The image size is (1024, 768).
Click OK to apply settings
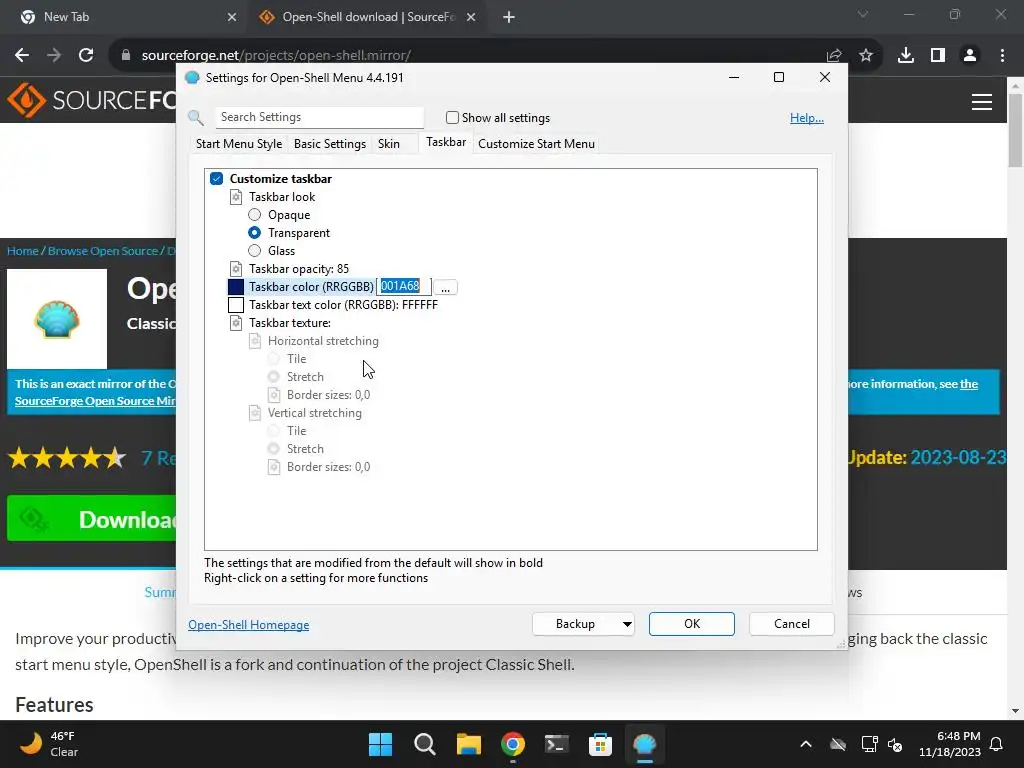tap(692, 624)
